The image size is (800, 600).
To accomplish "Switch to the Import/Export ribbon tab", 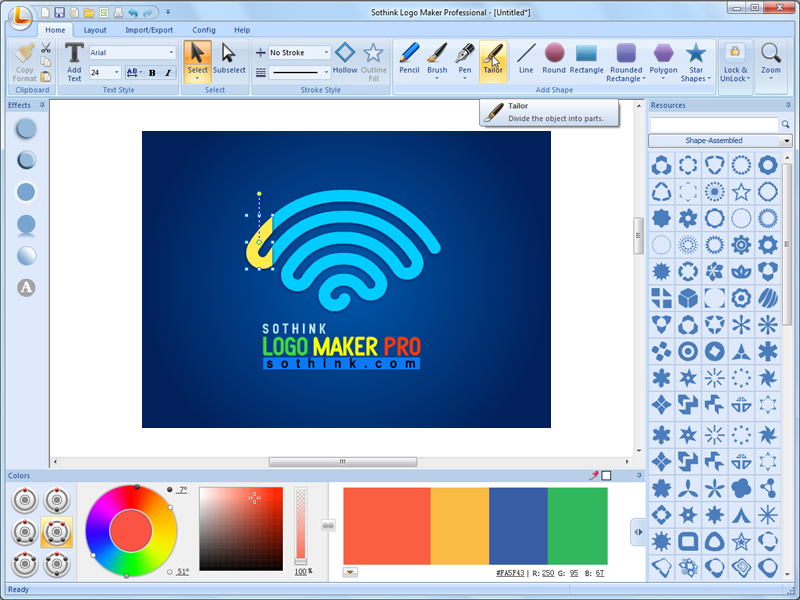I will tap(148, 30).
